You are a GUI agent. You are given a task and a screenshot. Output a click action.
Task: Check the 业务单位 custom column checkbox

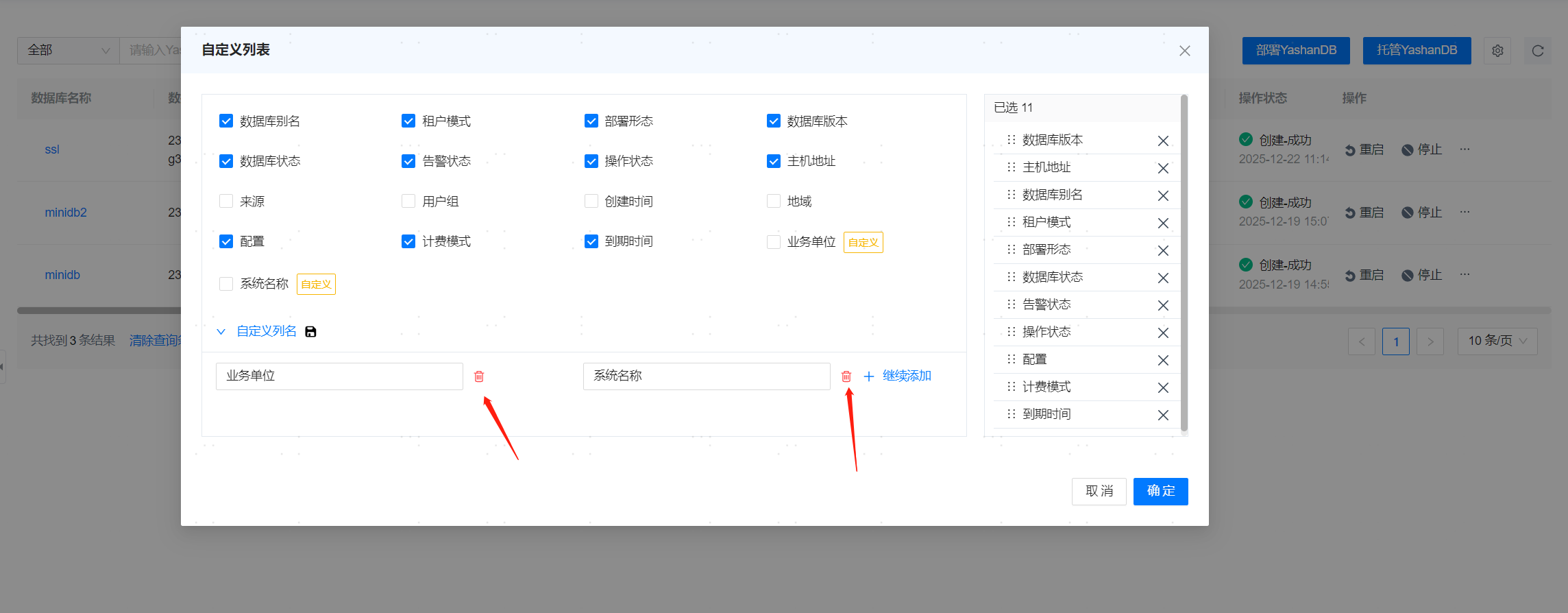(x=774, y=241)
